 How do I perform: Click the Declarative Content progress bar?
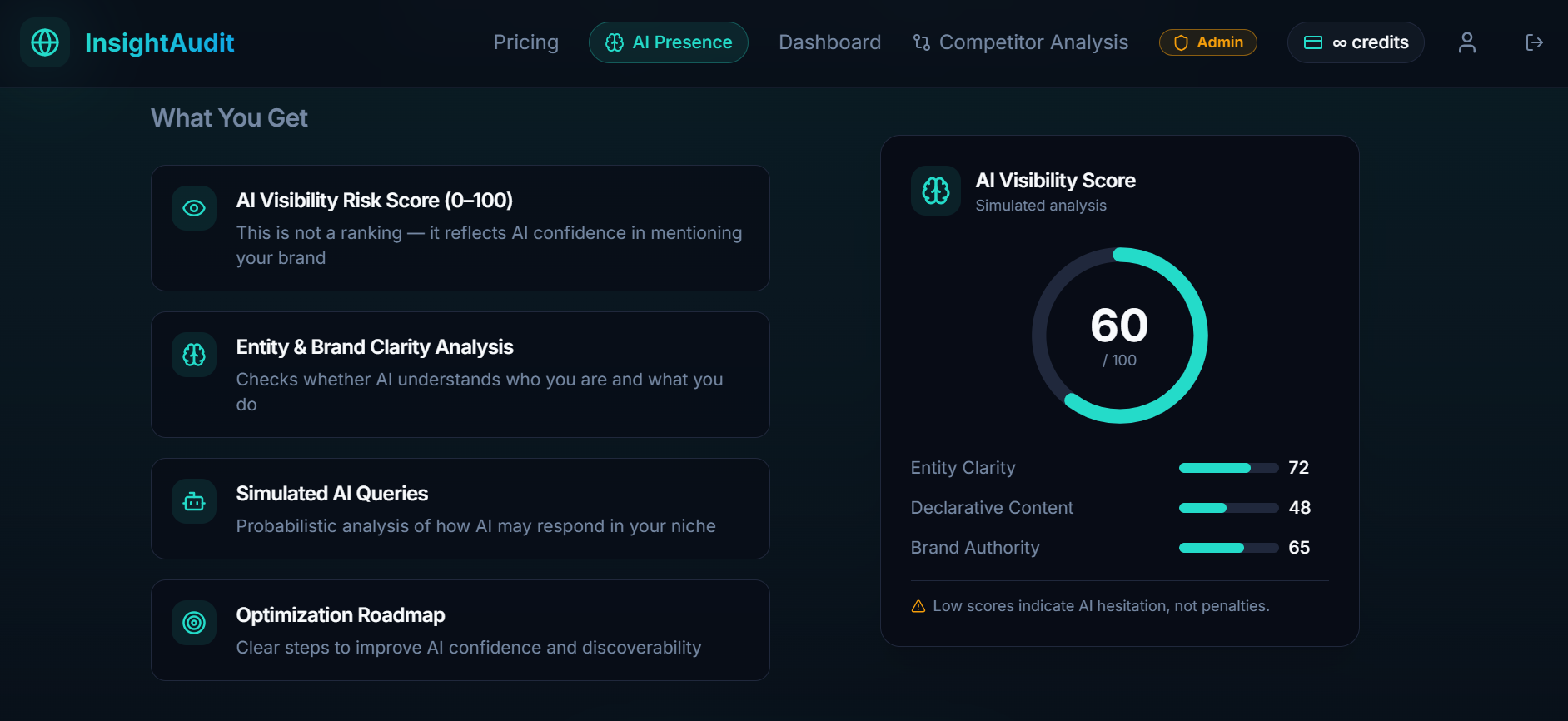tap(1227, 508)
